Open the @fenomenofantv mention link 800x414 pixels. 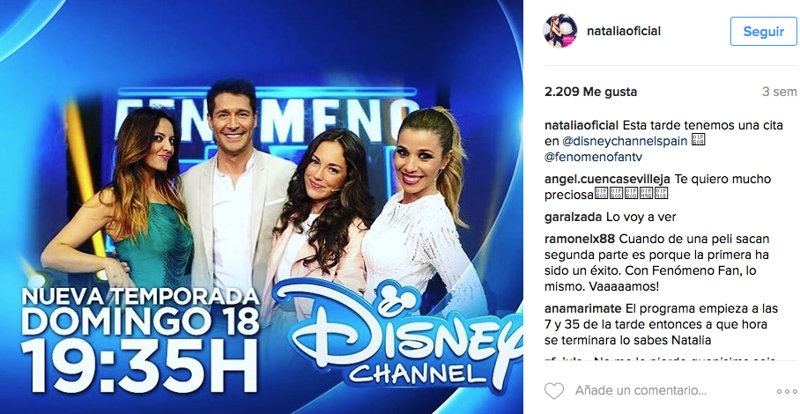pos(585,158)
